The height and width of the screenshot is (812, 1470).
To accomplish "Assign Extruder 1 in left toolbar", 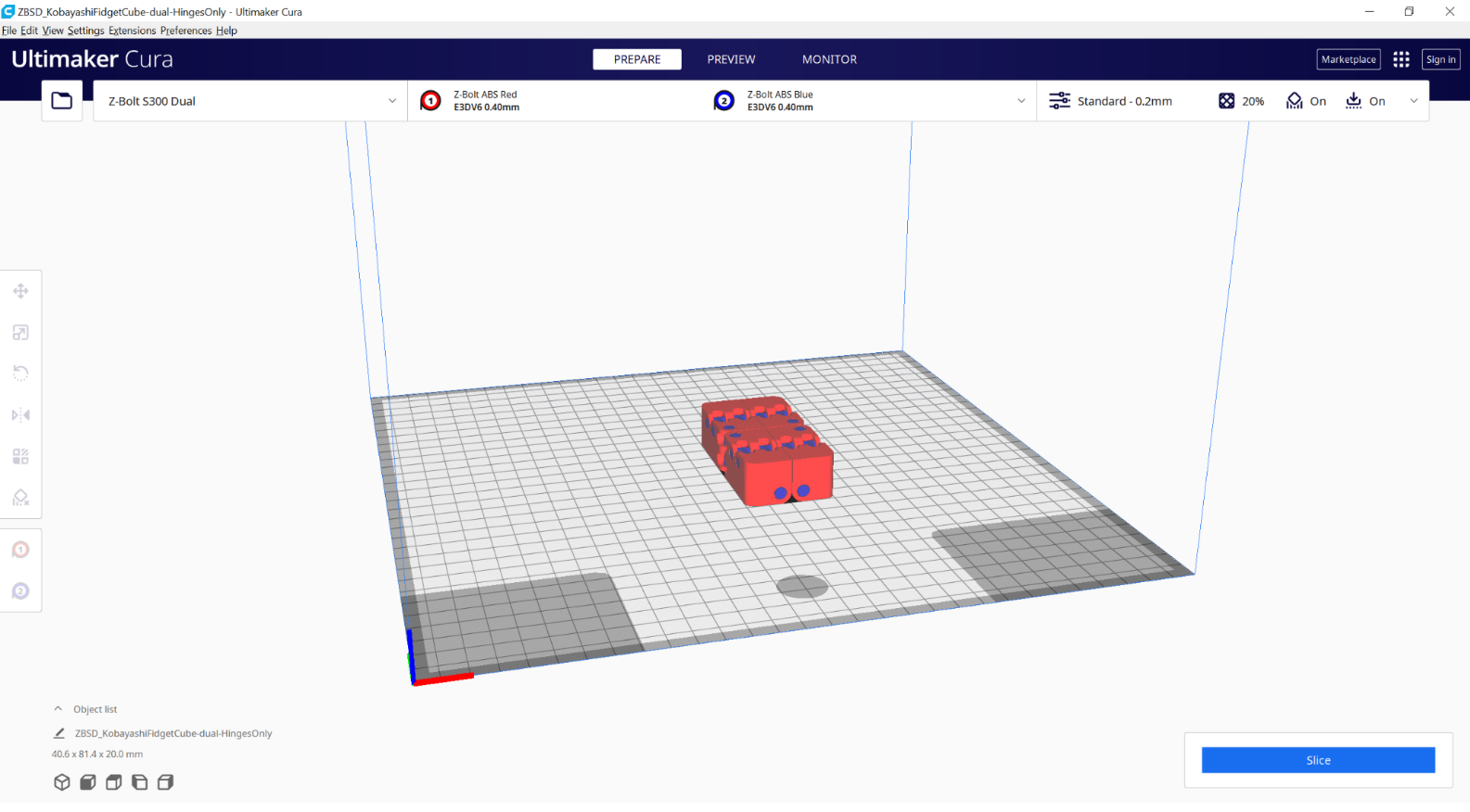I will click(20, 550).
